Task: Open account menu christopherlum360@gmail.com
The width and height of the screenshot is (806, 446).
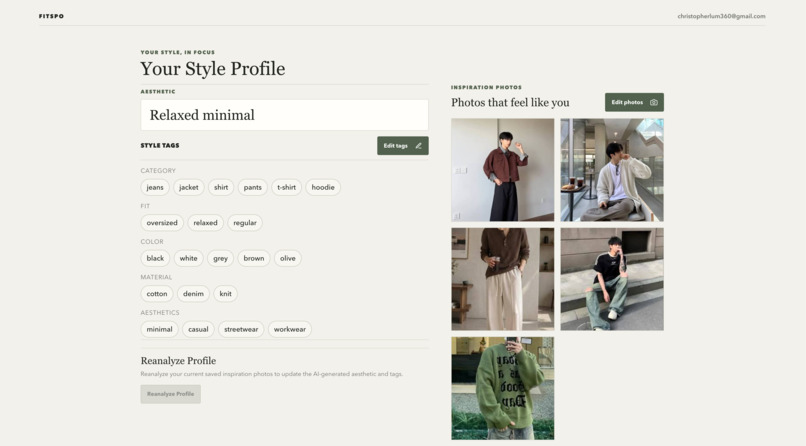Action: [x=721, y=16]
